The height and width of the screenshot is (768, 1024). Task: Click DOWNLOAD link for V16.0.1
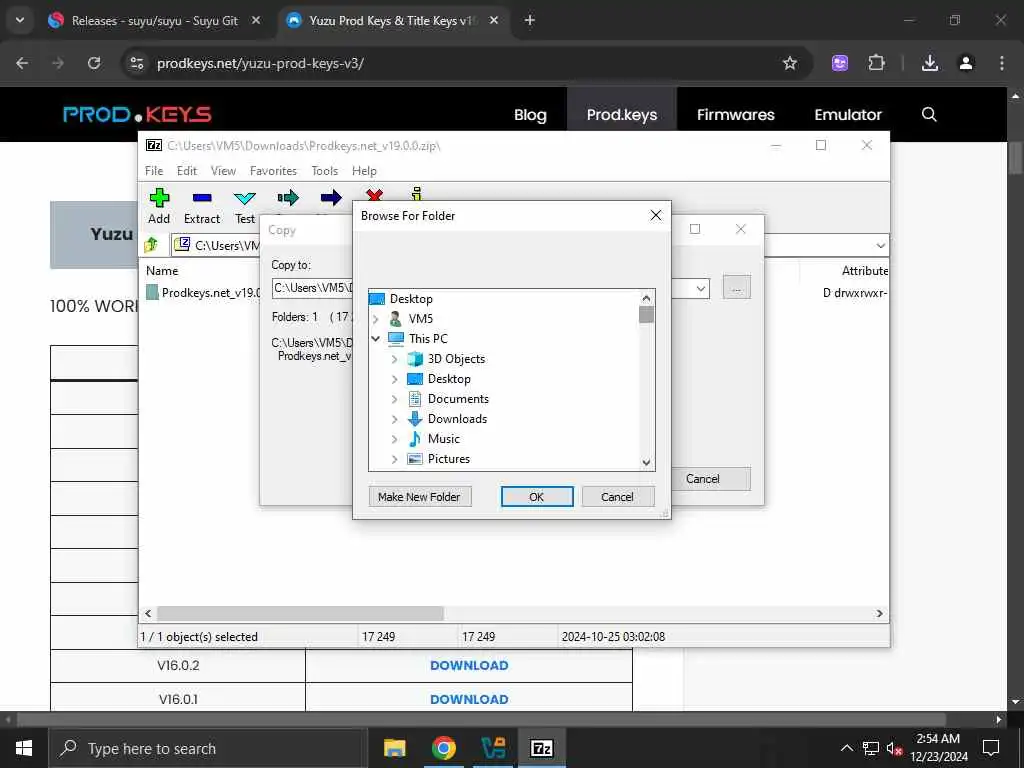469,699
